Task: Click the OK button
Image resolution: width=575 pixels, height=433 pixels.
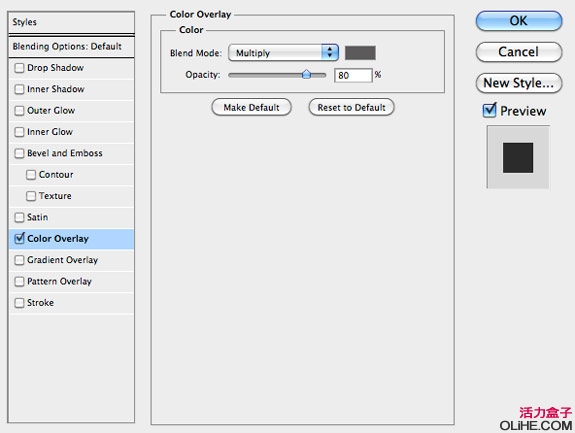Action: click(x=519, y=21)
